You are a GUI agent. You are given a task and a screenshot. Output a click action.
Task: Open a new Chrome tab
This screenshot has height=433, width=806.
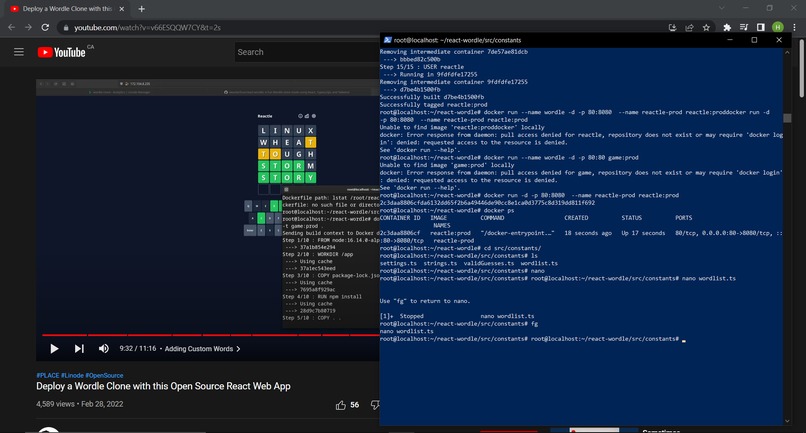pyautogui.click(x=141, y=9)
